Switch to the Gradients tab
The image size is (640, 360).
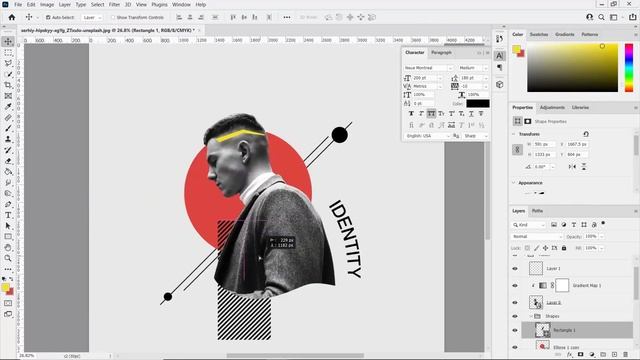565,34
